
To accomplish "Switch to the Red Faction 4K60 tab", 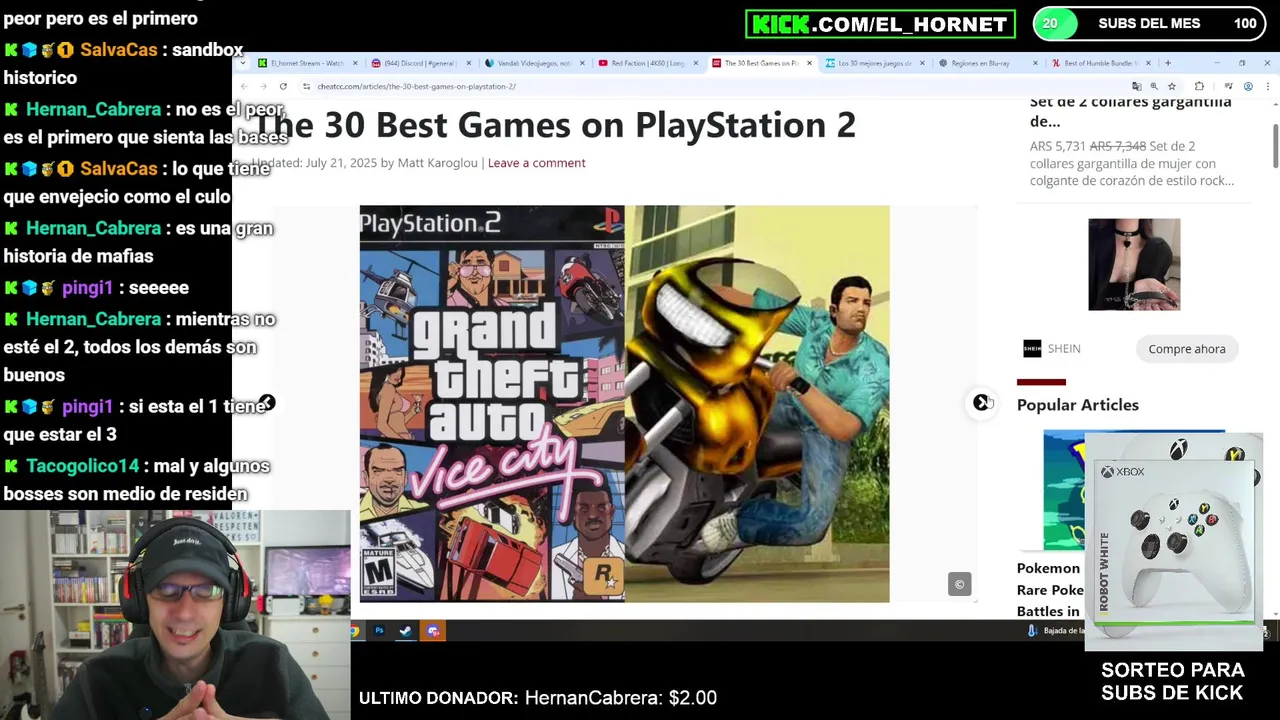I will (648, 63).
